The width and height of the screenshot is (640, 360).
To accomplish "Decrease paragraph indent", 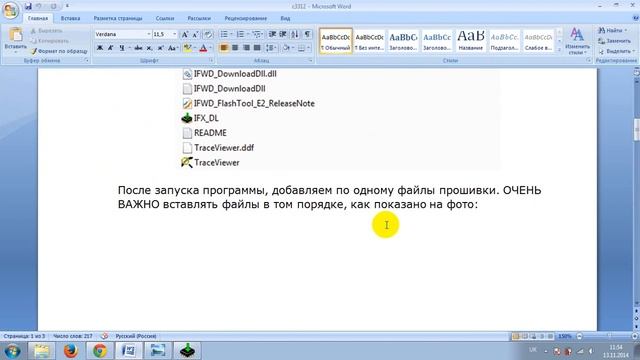I will (272, 34).
